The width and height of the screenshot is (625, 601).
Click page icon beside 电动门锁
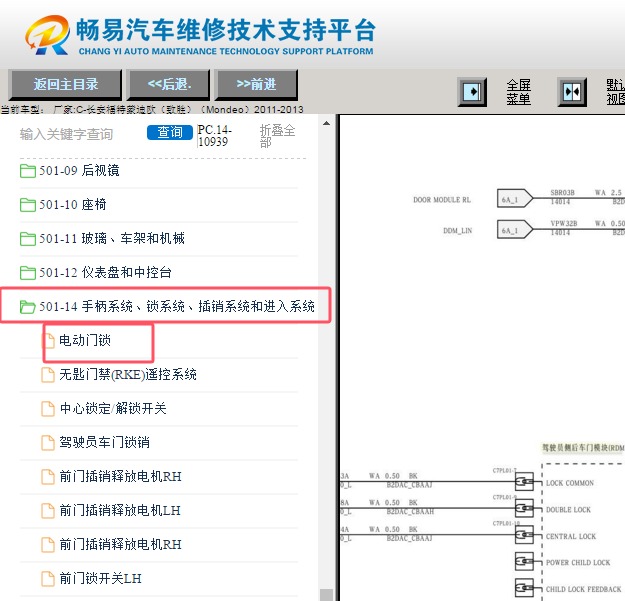[49, 341]
